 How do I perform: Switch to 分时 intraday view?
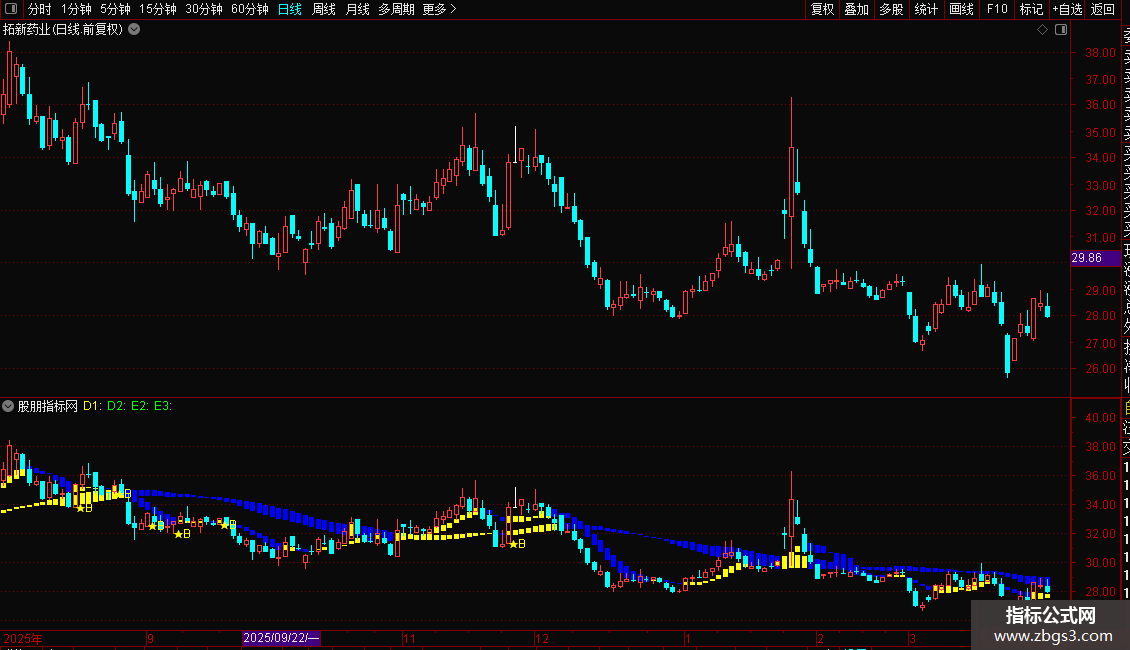tap(40, 9)
